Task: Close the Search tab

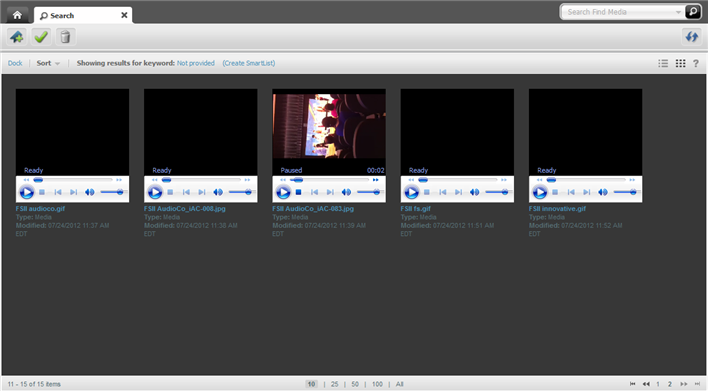Action: 124,15
